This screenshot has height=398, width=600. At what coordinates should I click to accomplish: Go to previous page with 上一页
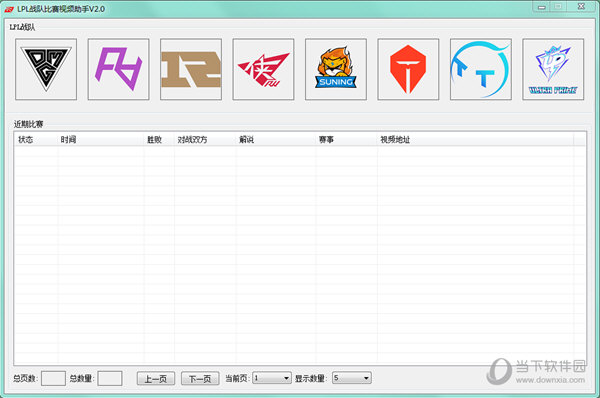[156, 378]
